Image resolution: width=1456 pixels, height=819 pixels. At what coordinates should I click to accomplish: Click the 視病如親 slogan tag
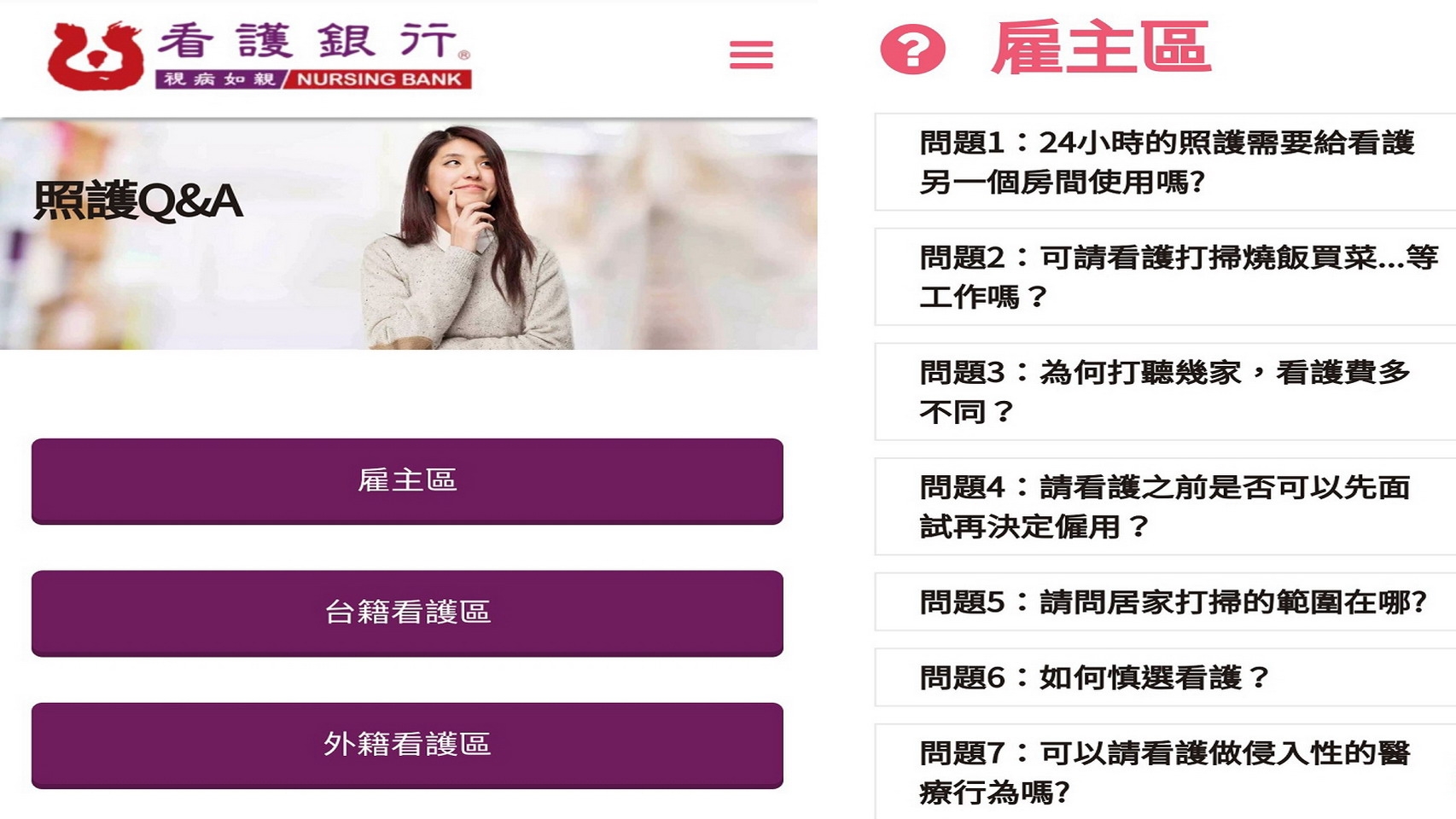coord(220,79)
